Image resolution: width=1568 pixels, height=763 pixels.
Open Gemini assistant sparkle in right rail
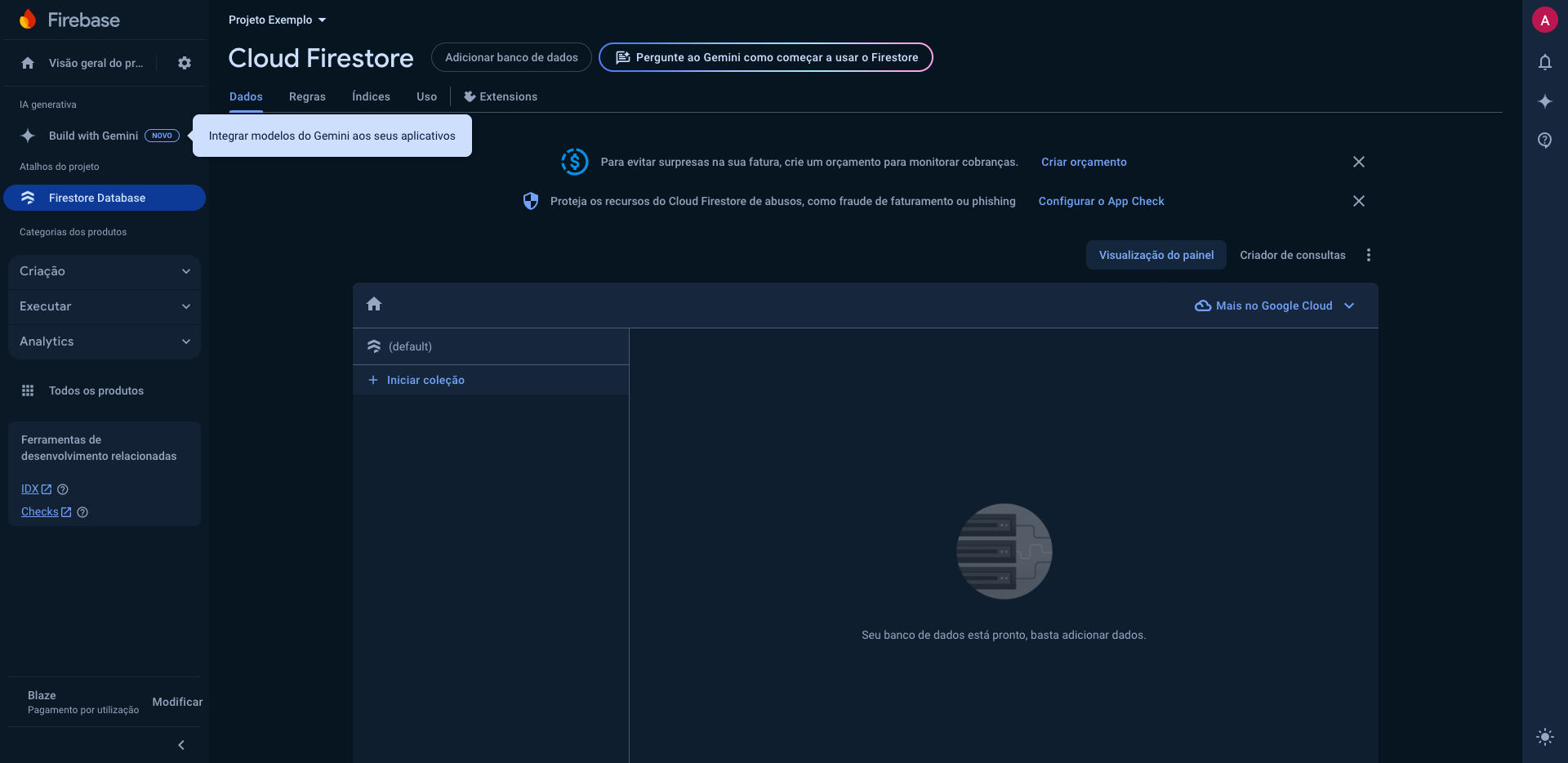(1545, 101)
